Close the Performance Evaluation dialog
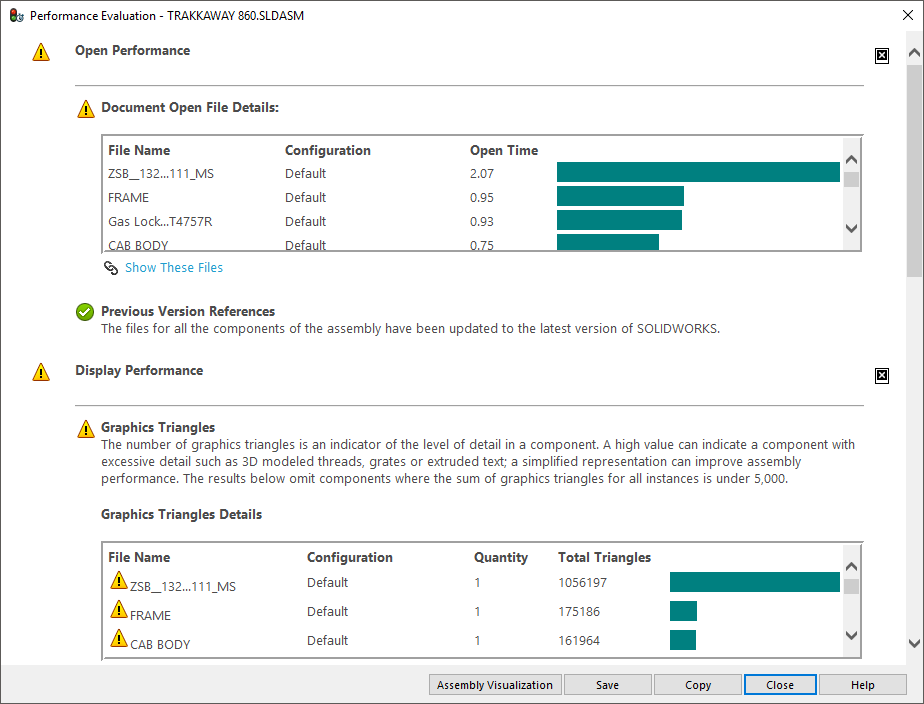 click(x=780, y=685)
